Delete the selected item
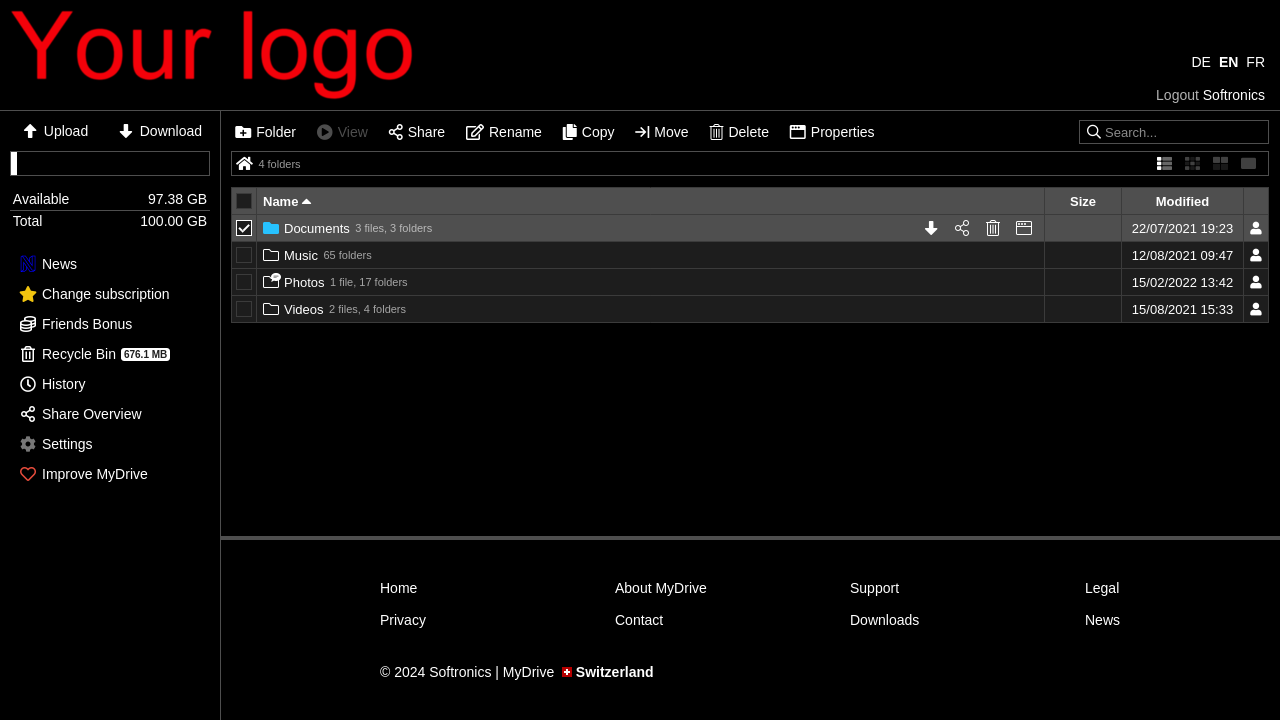 739,132
